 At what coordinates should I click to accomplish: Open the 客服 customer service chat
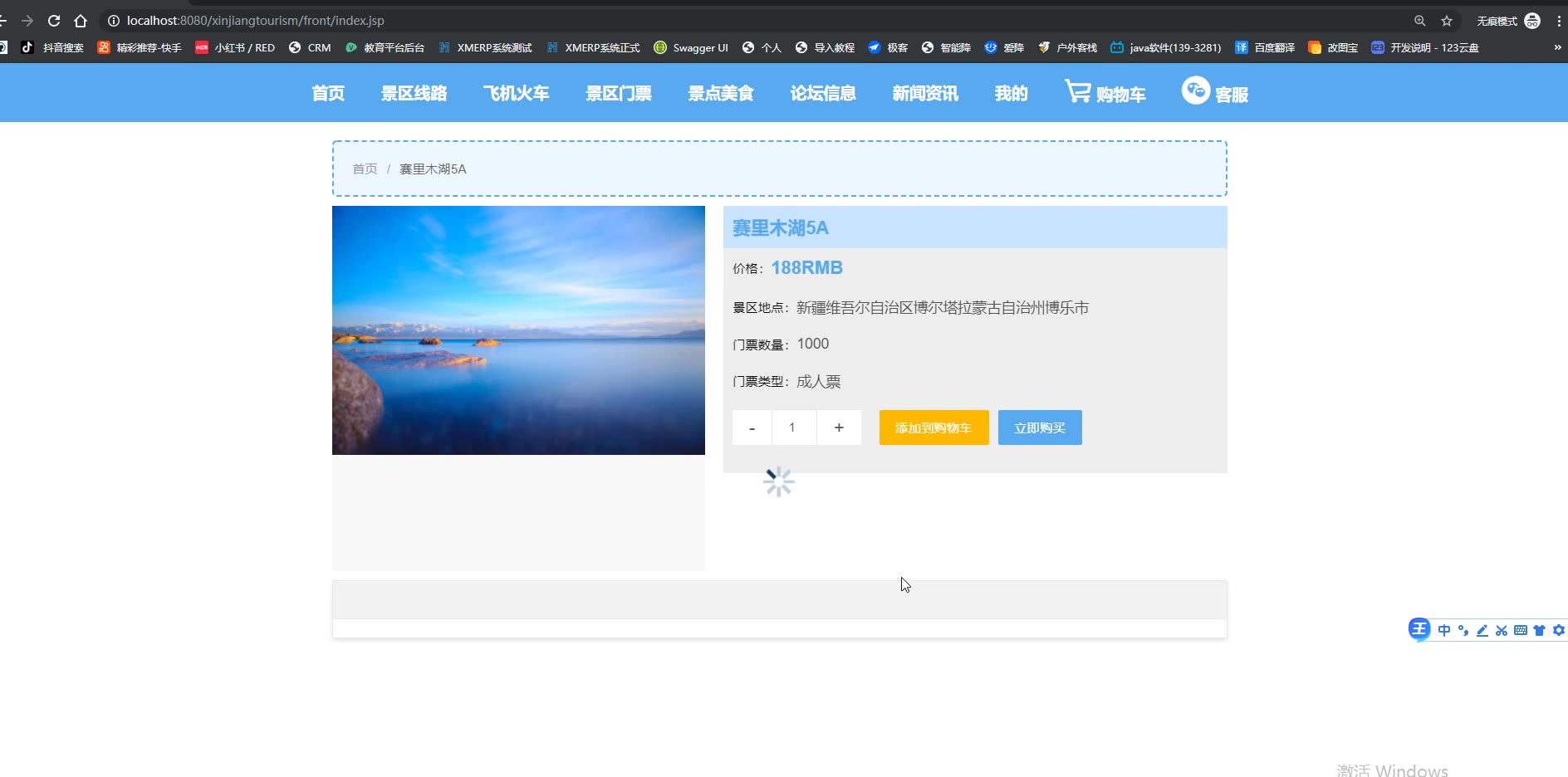tap(1215, 93)
